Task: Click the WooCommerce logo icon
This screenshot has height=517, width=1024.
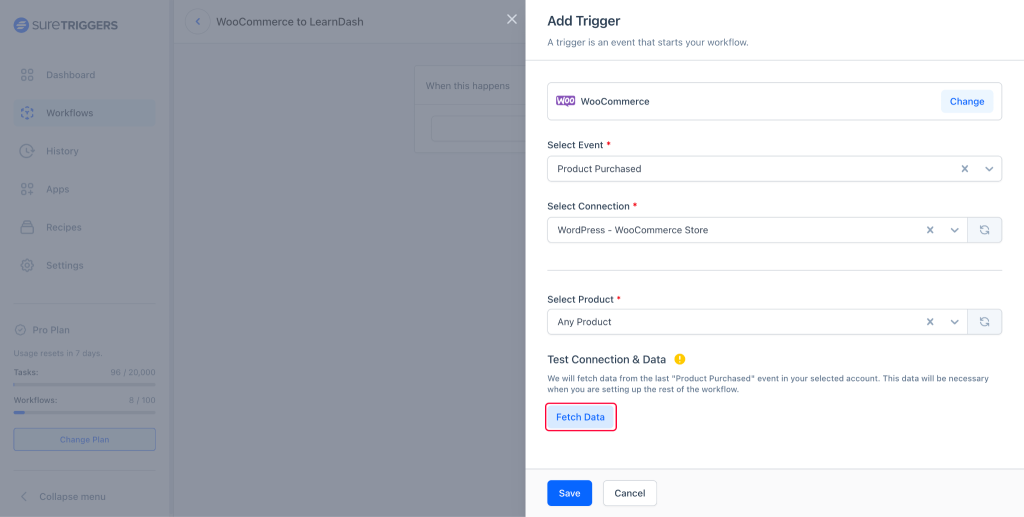Action: 565,101
